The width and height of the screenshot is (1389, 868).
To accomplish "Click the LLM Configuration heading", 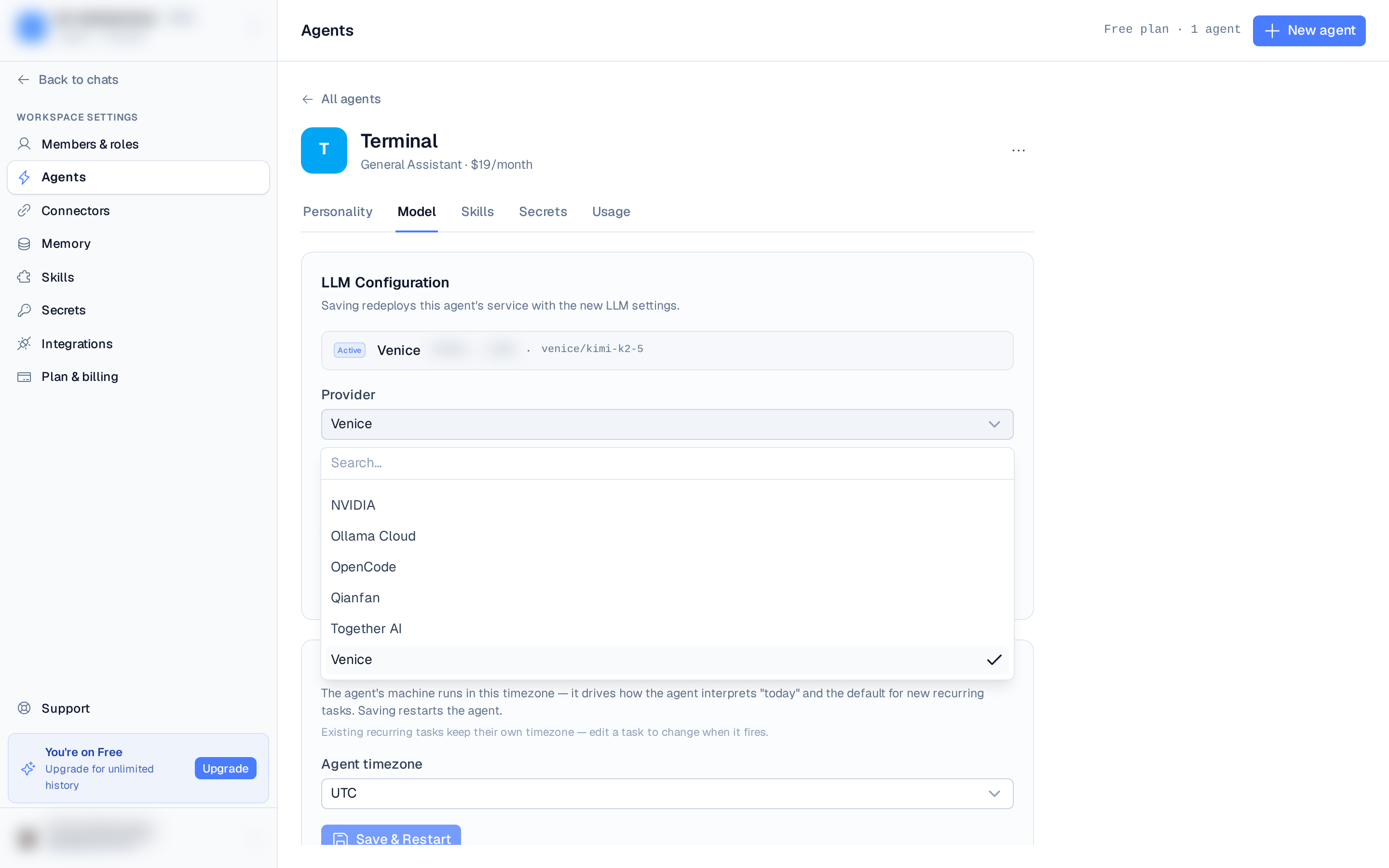I will (384, 283).
